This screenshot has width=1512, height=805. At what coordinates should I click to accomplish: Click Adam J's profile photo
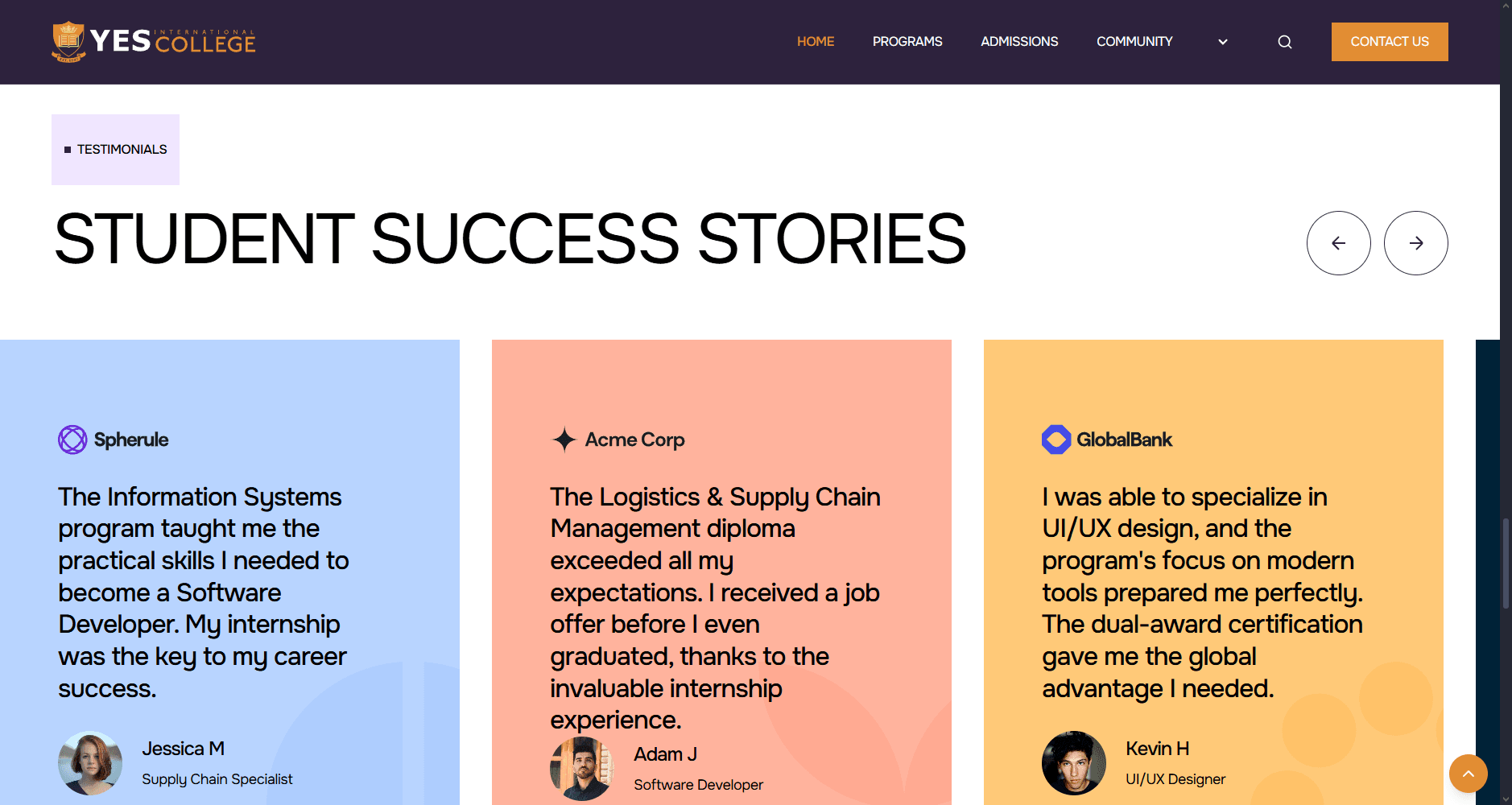pos(581,769)
